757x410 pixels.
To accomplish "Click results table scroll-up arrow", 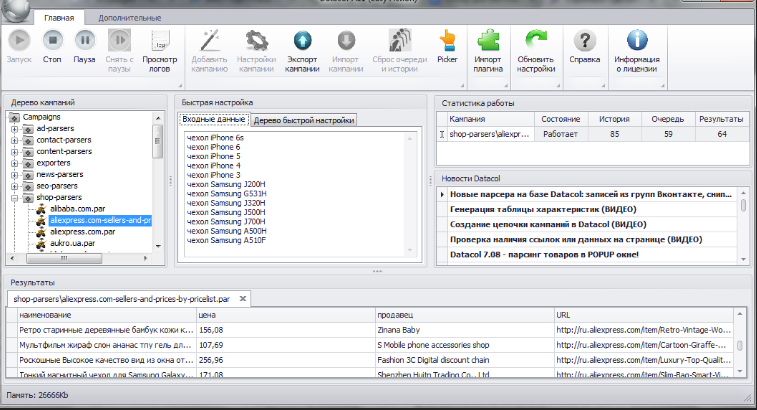I will pyautogui.click(x=740, y=314).
